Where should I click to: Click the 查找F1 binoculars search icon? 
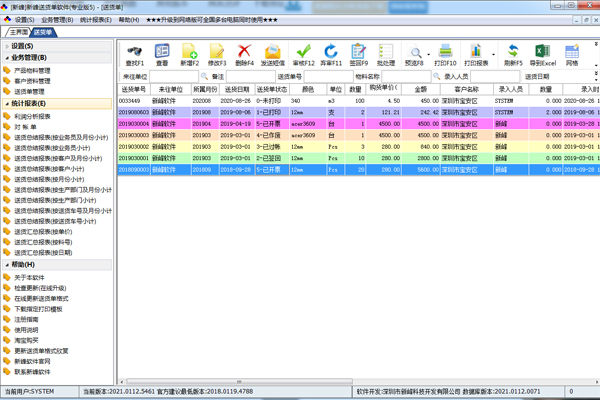[x=134, y=54]
